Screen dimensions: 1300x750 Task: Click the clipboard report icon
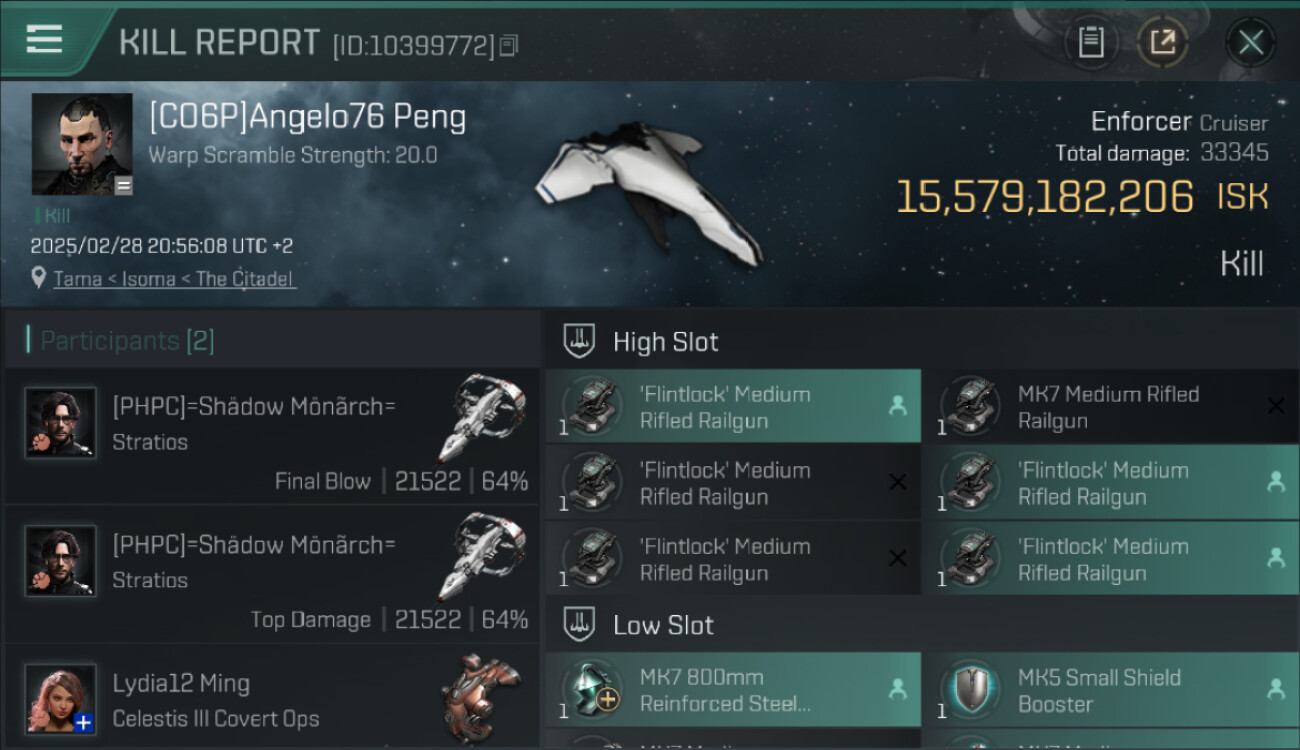pos(1090,42)
